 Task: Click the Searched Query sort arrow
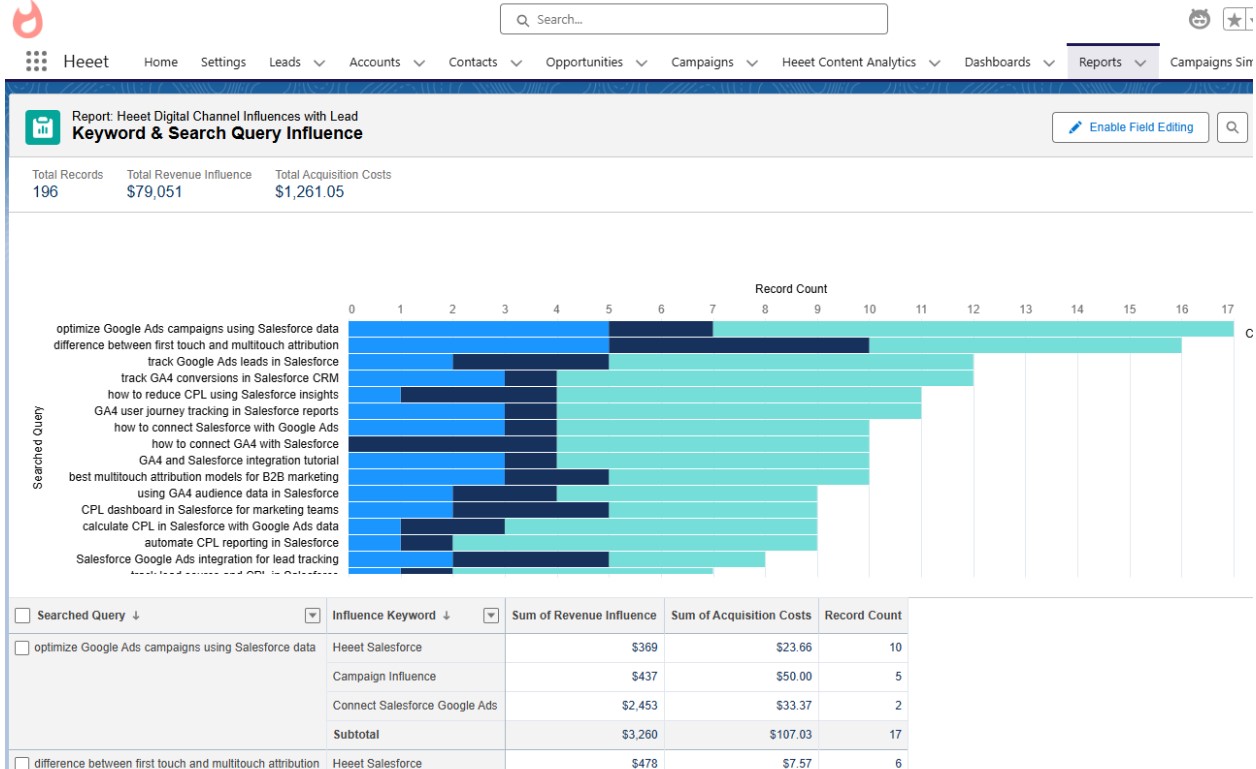(x=136, y=616)
